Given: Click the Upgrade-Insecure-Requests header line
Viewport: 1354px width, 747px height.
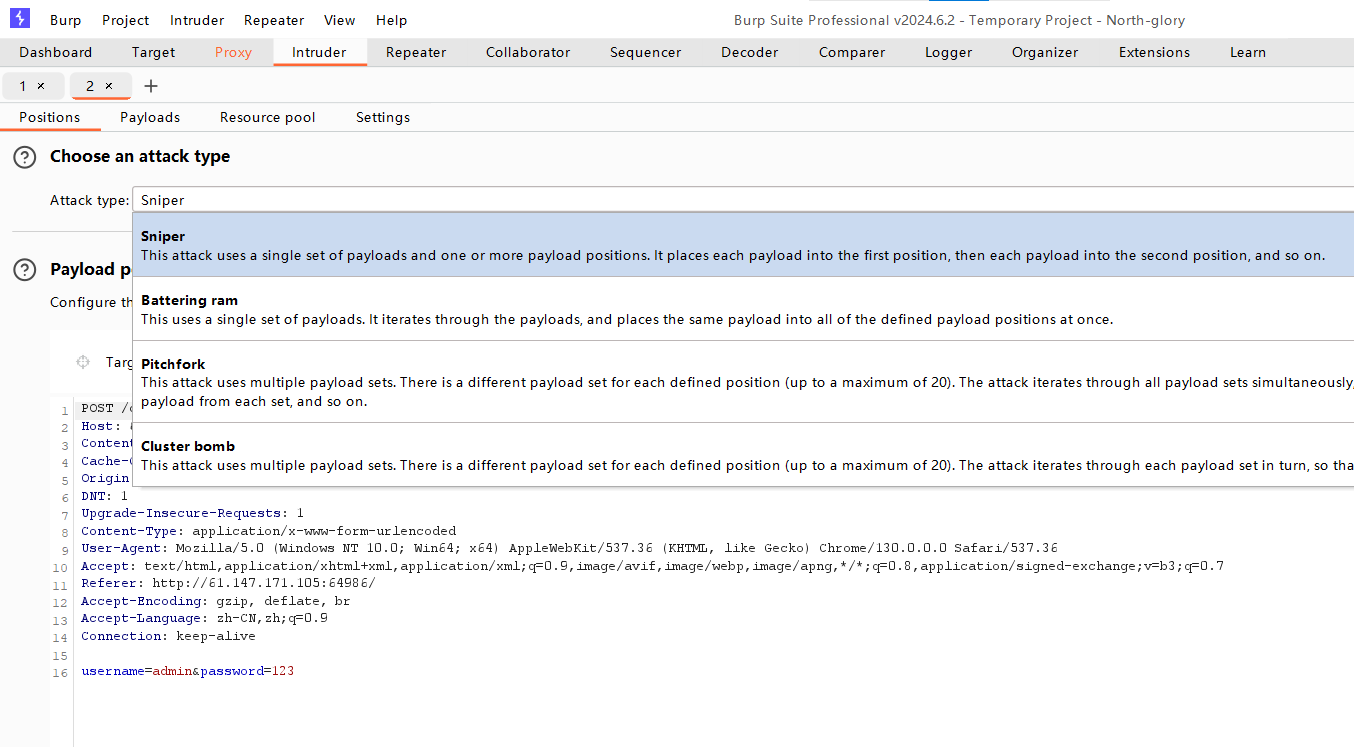Looking at the screenshot, I should 192,513.
